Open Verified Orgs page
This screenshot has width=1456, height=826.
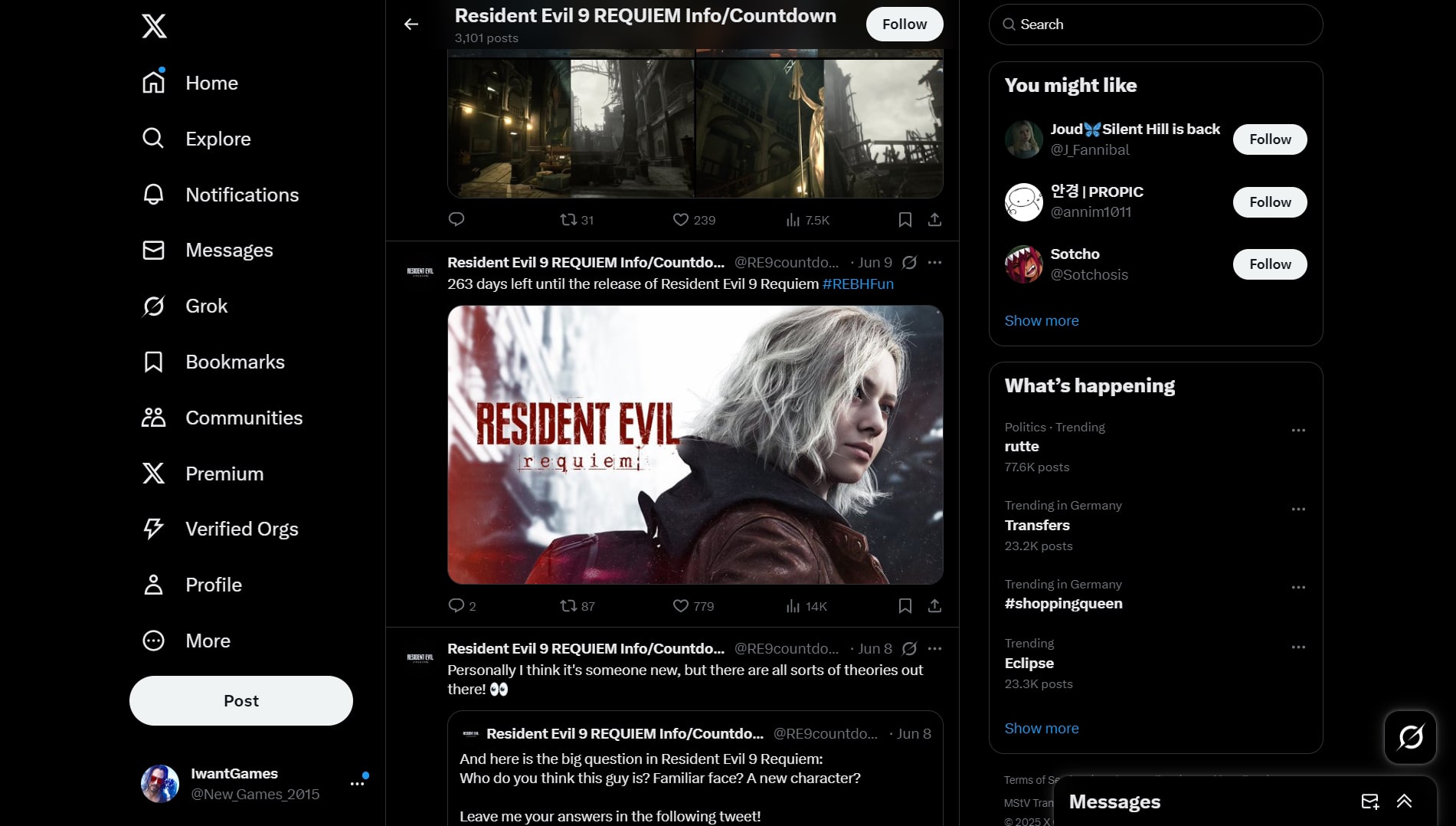[220, 529]
